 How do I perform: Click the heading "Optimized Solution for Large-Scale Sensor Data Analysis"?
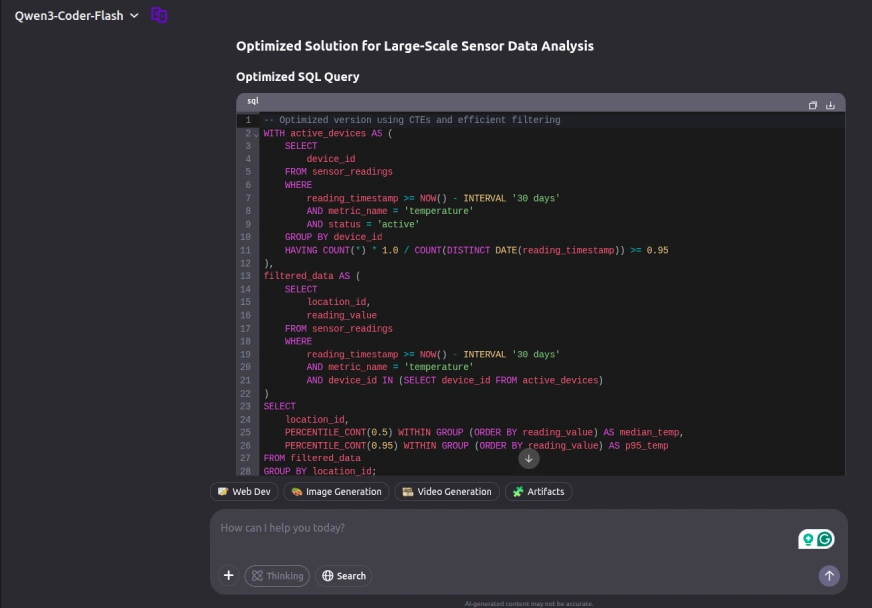415,46
